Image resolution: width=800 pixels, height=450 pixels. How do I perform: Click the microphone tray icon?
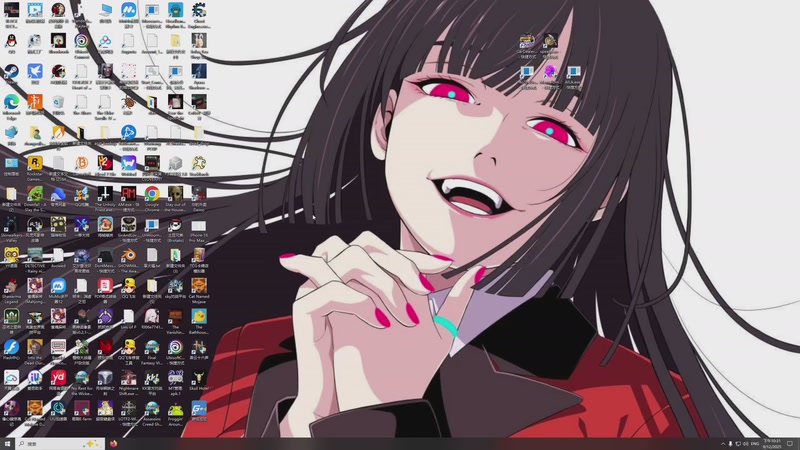tap(730, 444)
